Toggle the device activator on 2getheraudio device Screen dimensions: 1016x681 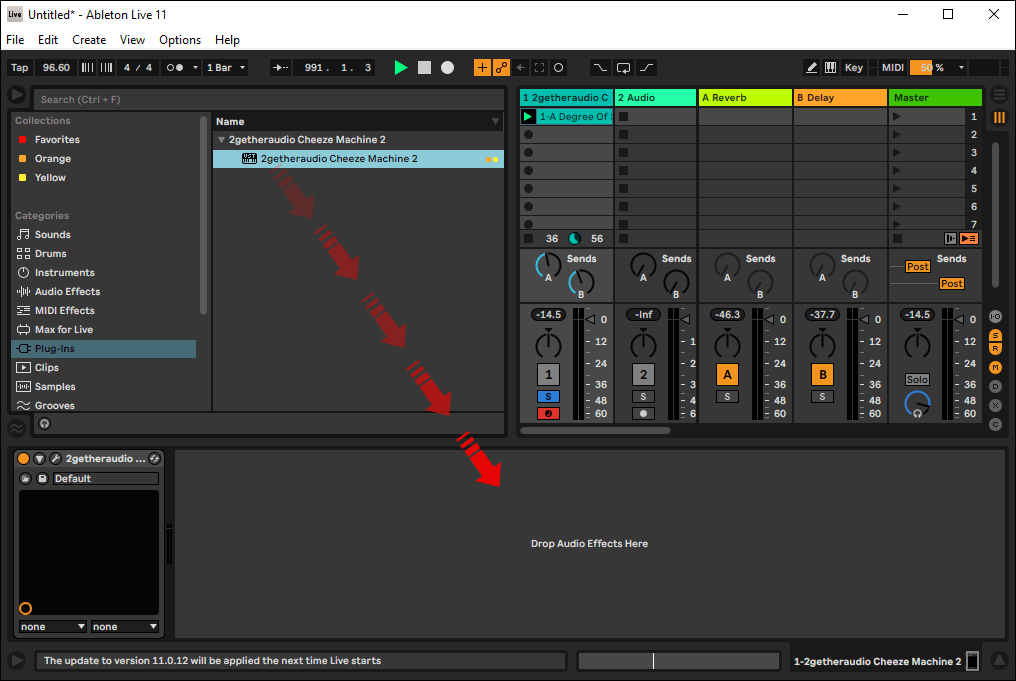point(23,459)
